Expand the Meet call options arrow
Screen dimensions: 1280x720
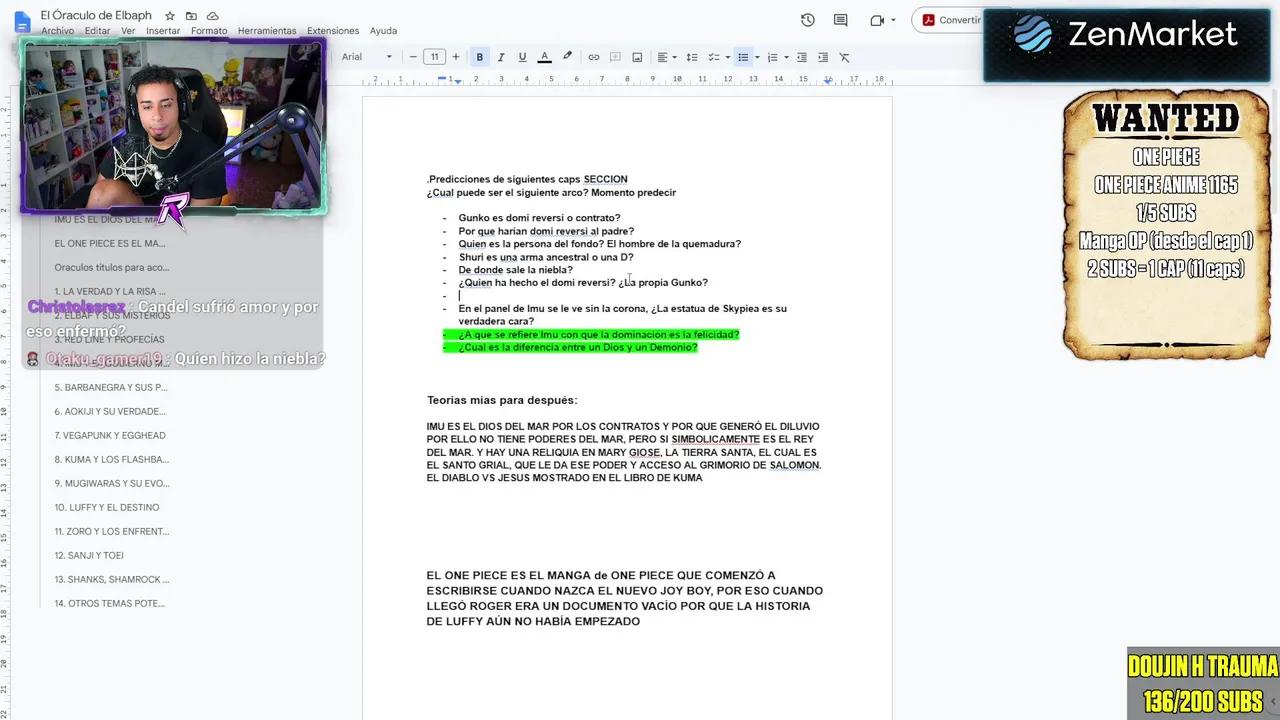(893, 20)
